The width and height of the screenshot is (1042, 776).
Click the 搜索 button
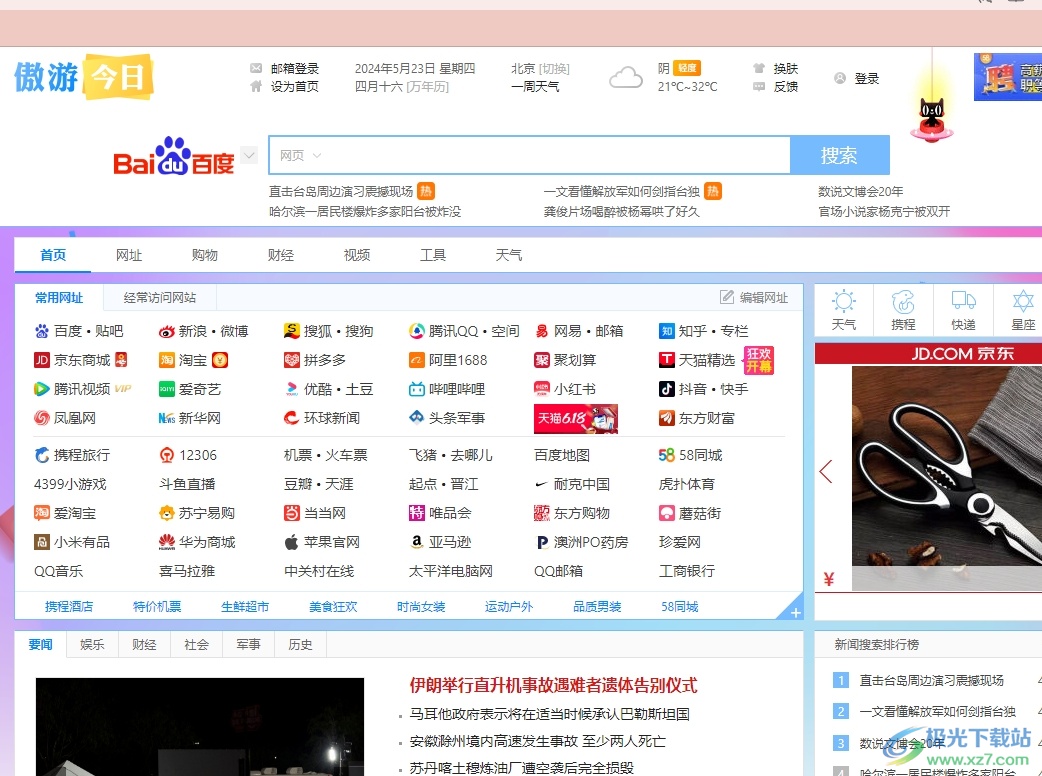839,155
